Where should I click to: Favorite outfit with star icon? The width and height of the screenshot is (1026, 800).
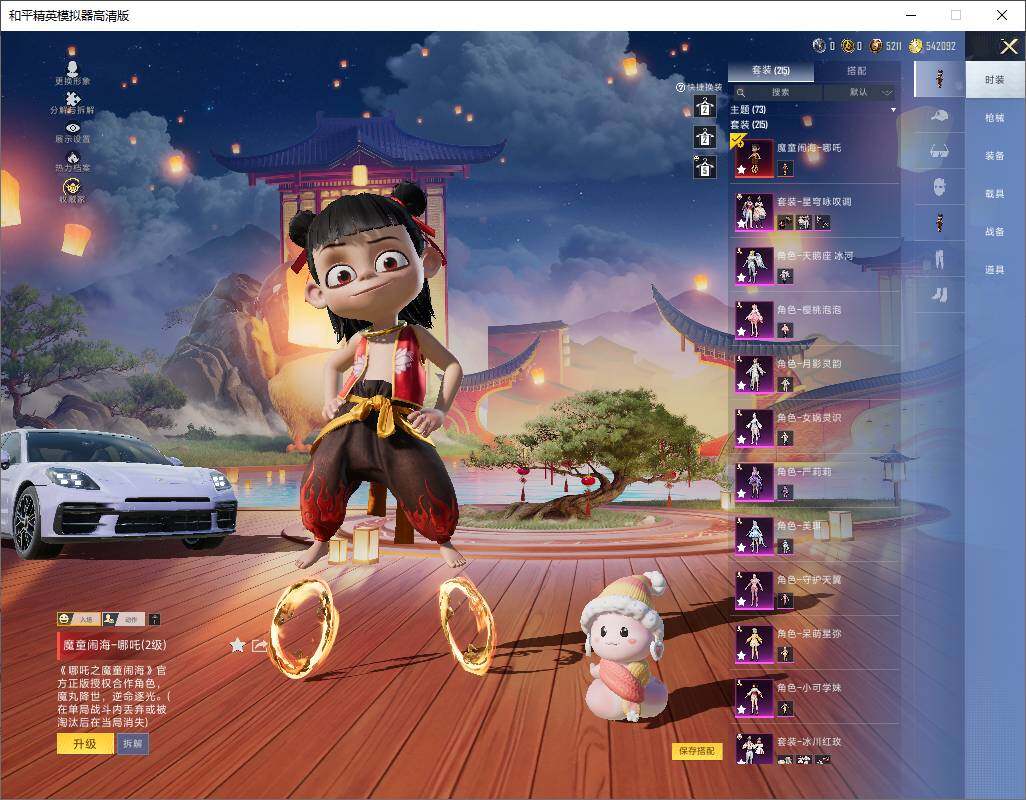(x=238, y=646)
